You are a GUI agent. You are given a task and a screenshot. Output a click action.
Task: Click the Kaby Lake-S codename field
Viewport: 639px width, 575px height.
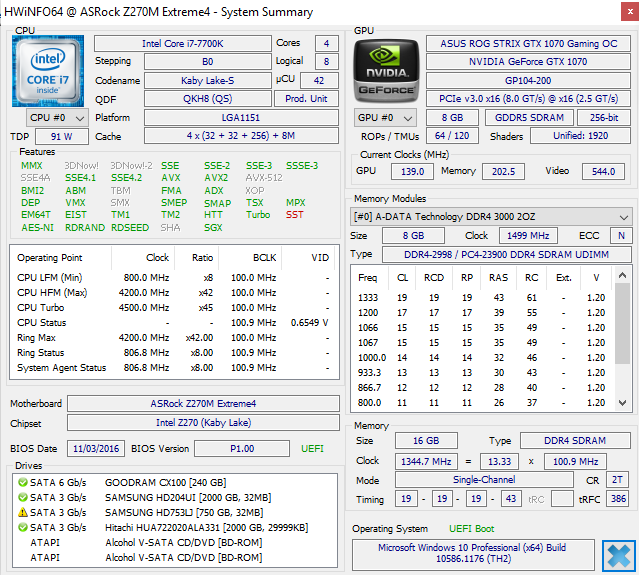coord(207,81)
